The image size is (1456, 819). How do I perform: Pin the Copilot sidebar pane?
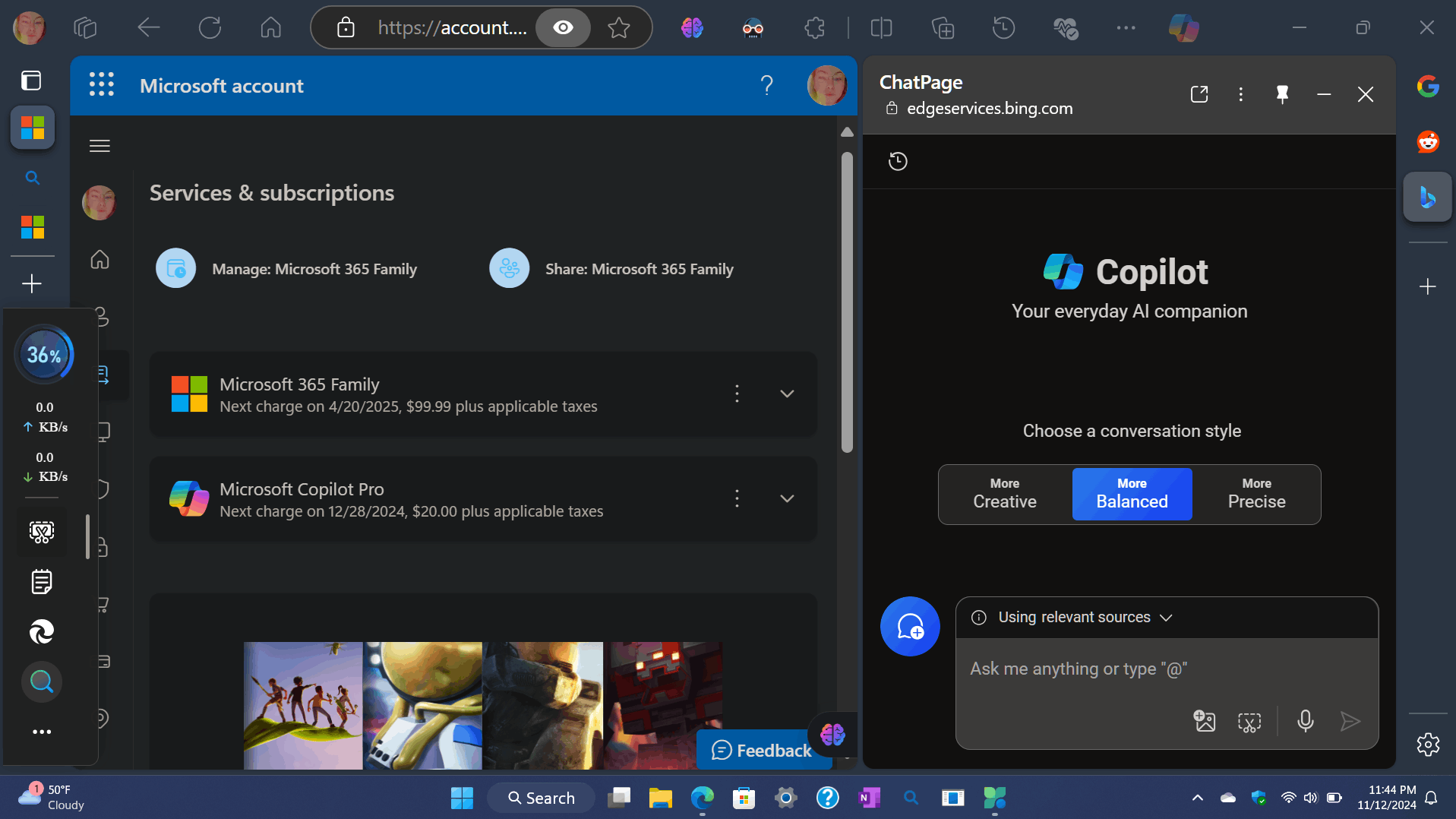(1282, 94)
